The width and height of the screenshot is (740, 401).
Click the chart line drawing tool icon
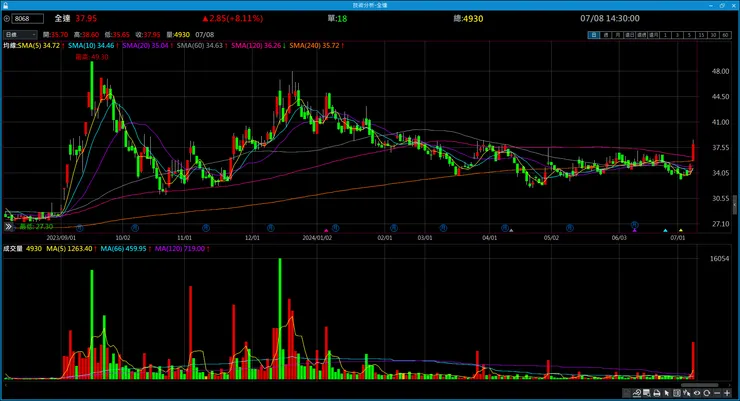[x=637, y=393]
